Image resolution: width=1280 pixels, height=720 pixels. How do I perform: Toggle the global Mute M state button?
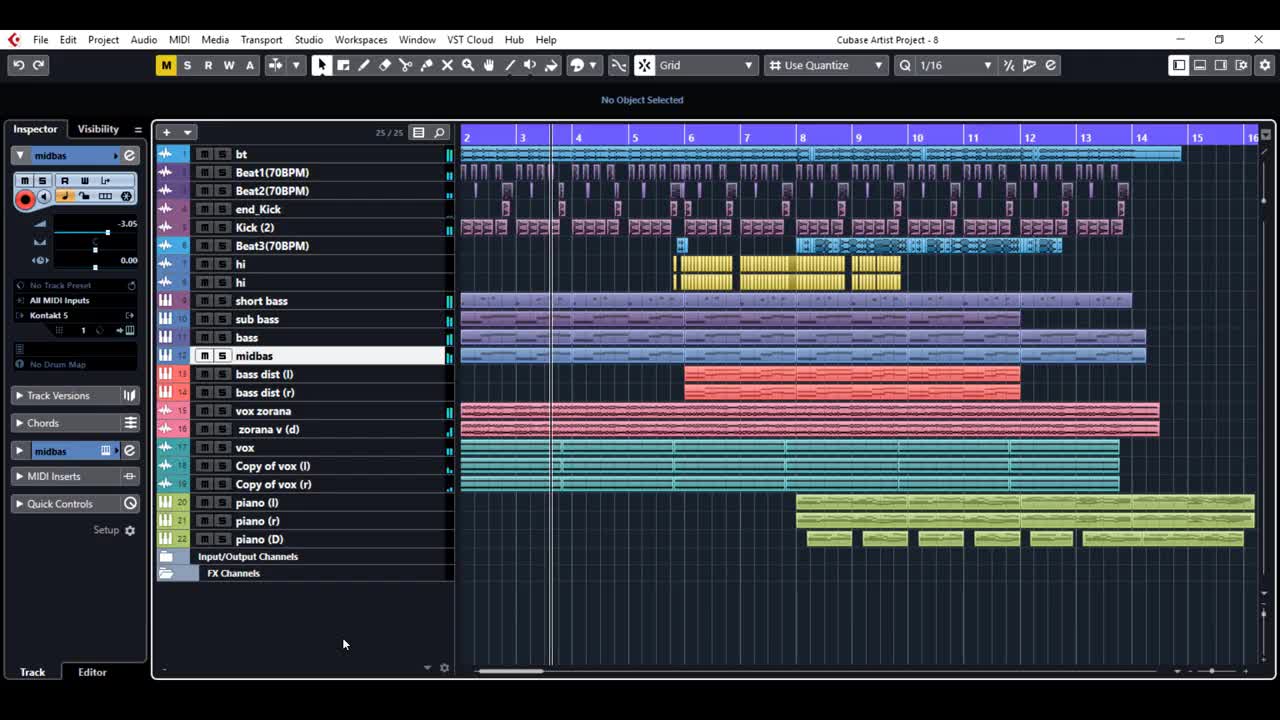166,65
